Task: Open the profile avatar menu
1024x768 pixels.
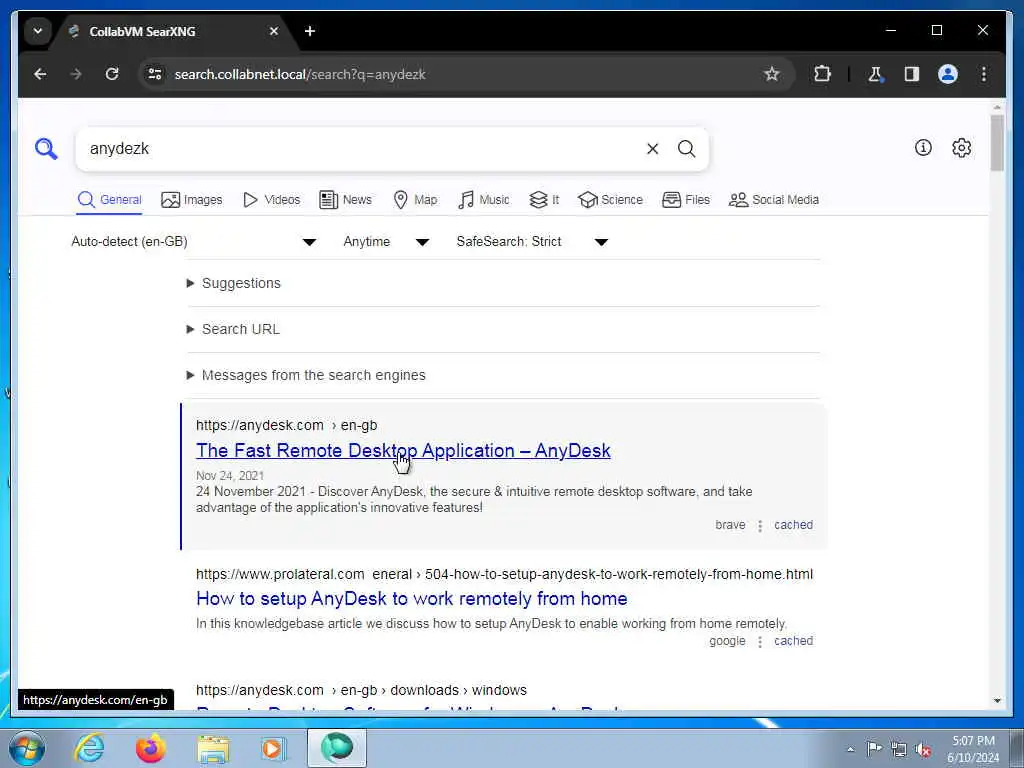Action: pyautogui.click(x=948, y=74)
